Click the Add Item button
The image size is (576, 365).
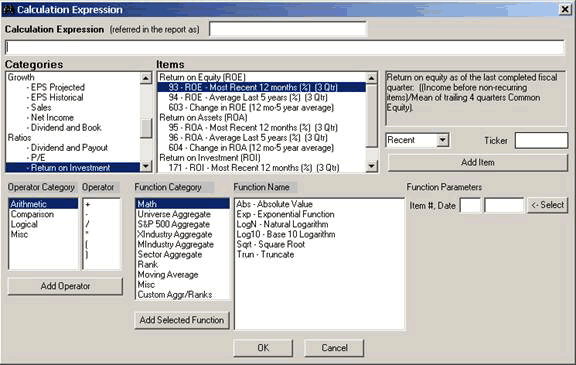click(x=478, y=162)
